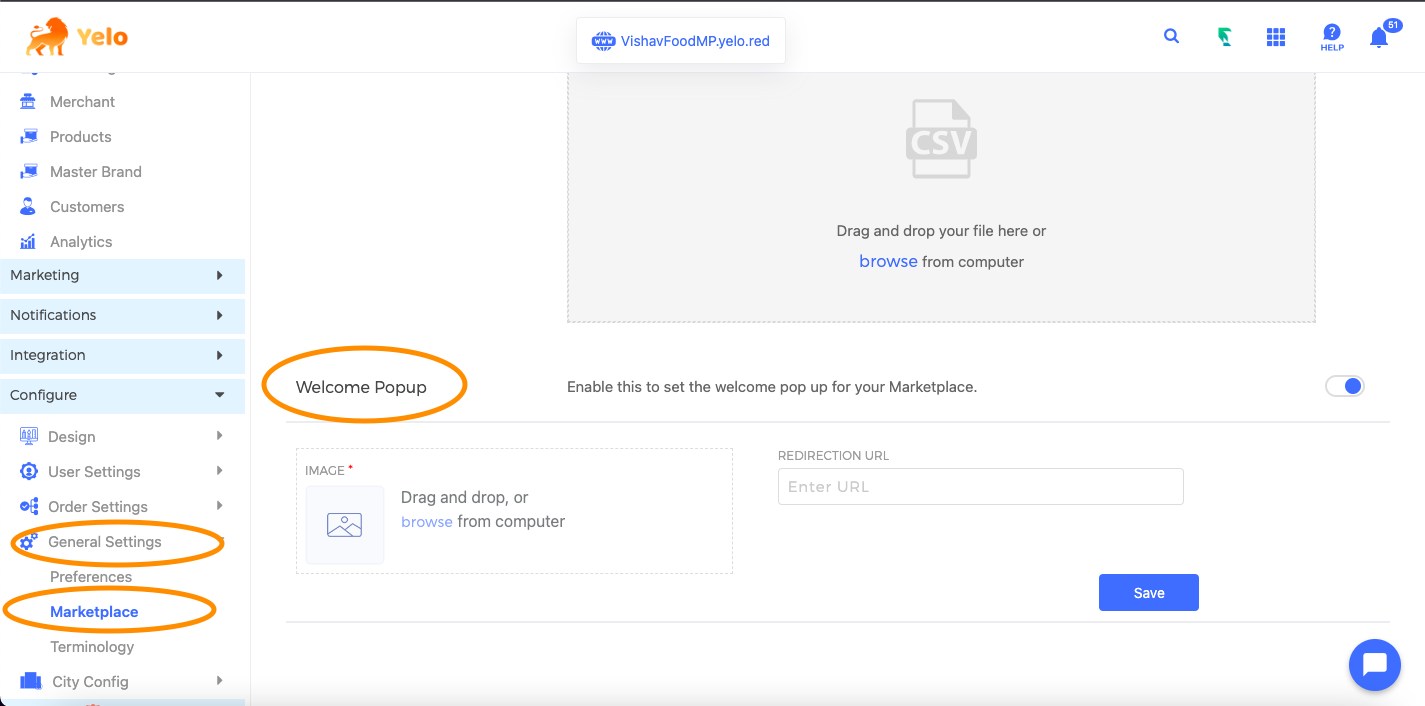1425x706 pixels.
Task: Disable the Welcome Popup toggle
Action: (1344, 386)
